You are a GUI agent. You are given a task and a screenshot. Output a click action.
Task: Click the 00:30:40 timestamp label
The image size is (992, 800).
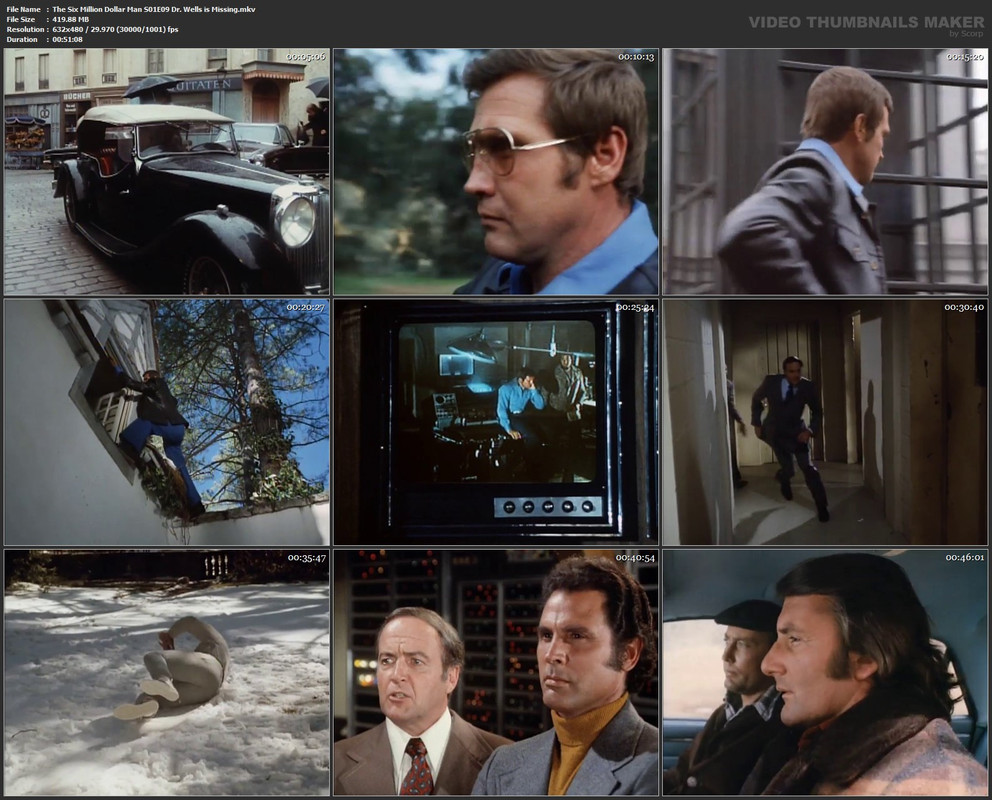point(964,307)
